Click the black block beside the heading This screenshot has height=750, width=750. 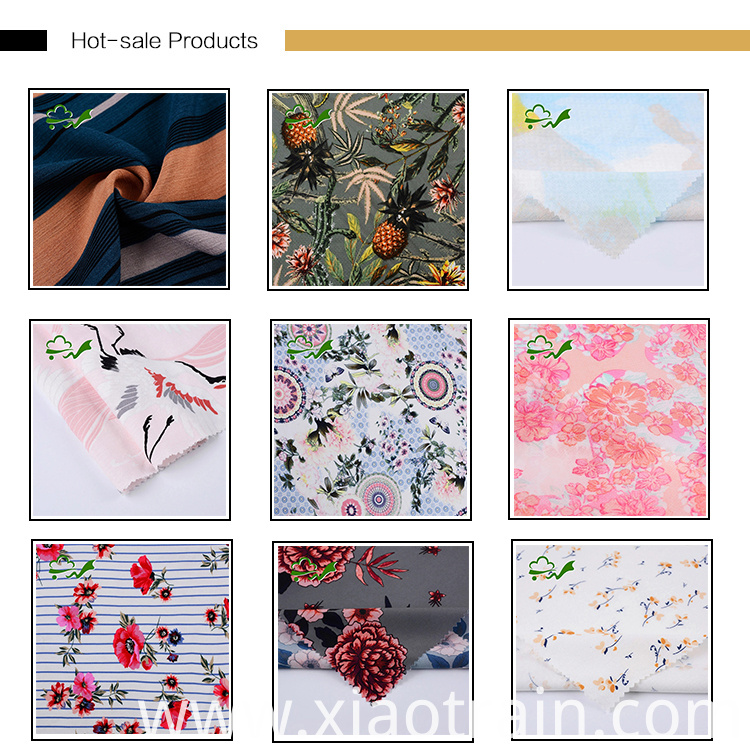click(23, 40)
